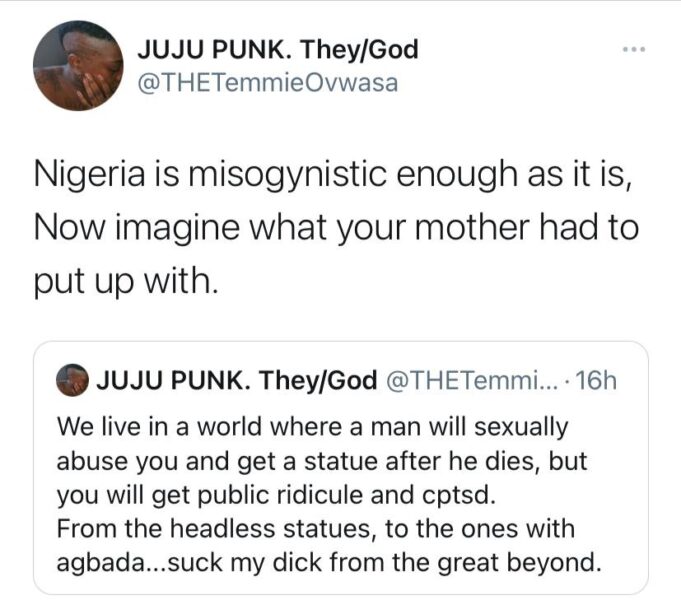Select the quoted tweet's bold display name
The height and width of the screenshot is (605, 681).
click(237, 380)
